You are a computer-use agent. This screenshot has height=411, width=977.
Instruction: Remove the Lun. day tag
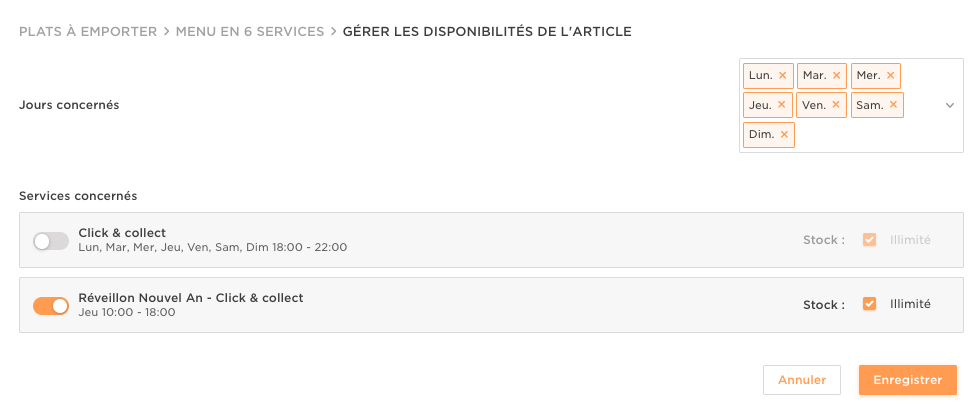[783, 75]
